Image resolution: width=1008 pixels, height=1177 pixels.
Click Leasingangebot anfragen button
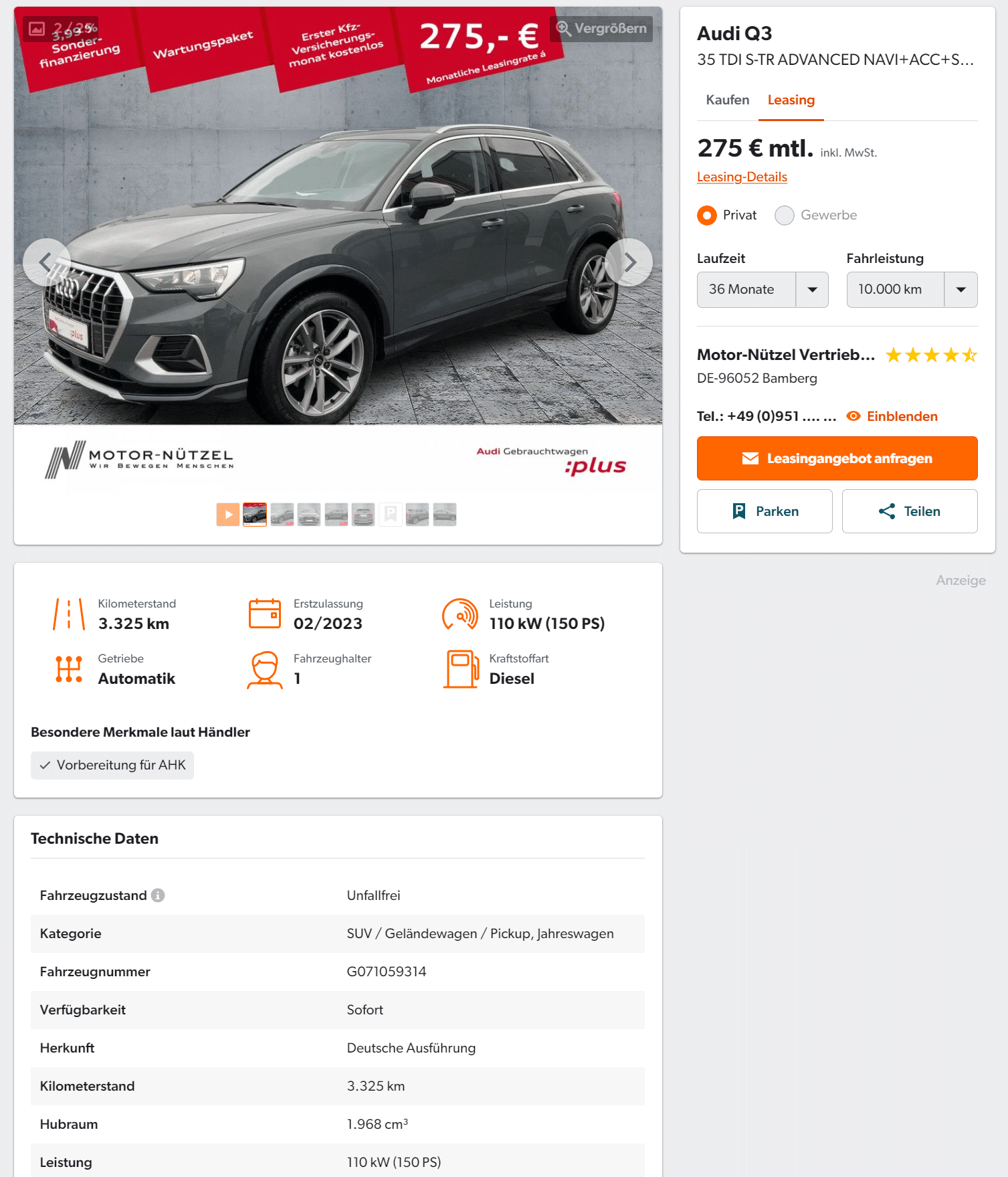pyautogui.click(x=837, y=458)
